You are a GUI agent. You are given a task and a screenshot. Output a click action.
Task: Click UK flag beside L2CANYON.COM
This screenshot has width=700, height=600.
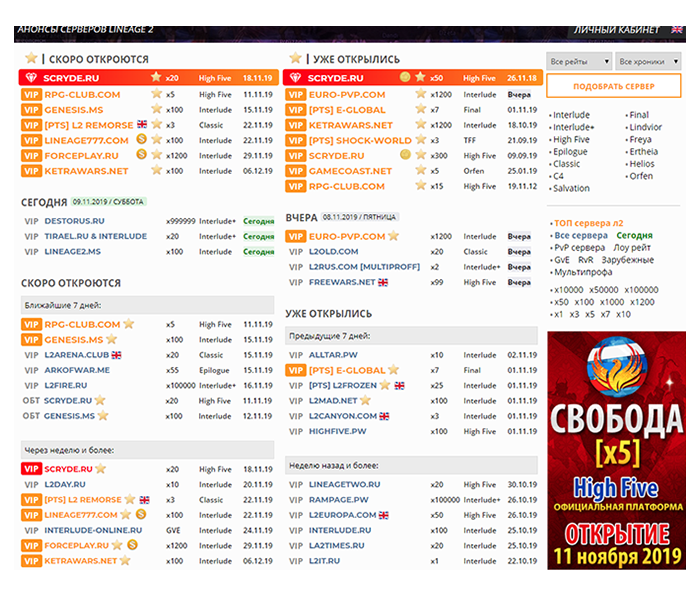point(384,416)
